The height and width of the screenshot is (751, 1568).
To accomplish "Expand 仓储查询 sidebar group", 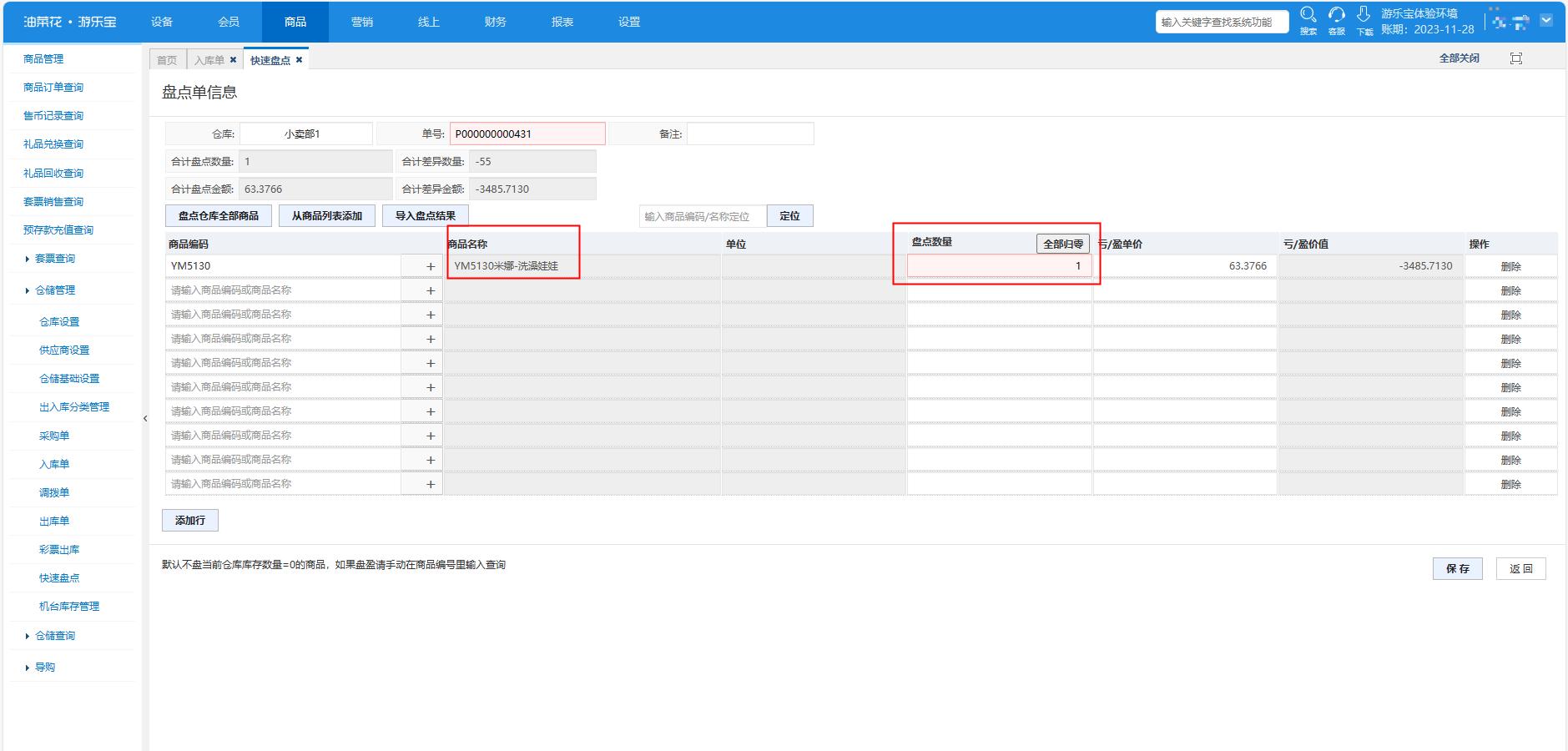I will [x=54, y=636].
